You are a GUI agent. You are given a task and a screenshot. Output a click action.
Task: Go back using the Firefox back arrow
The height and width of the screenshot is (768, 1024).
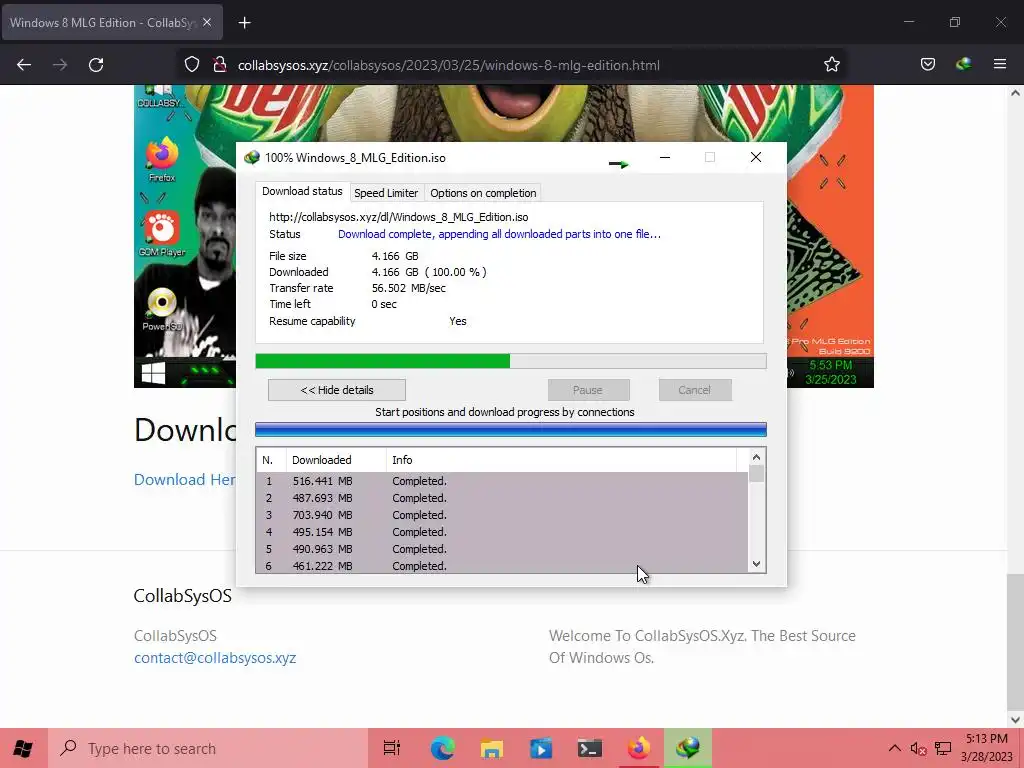(24, 65)
